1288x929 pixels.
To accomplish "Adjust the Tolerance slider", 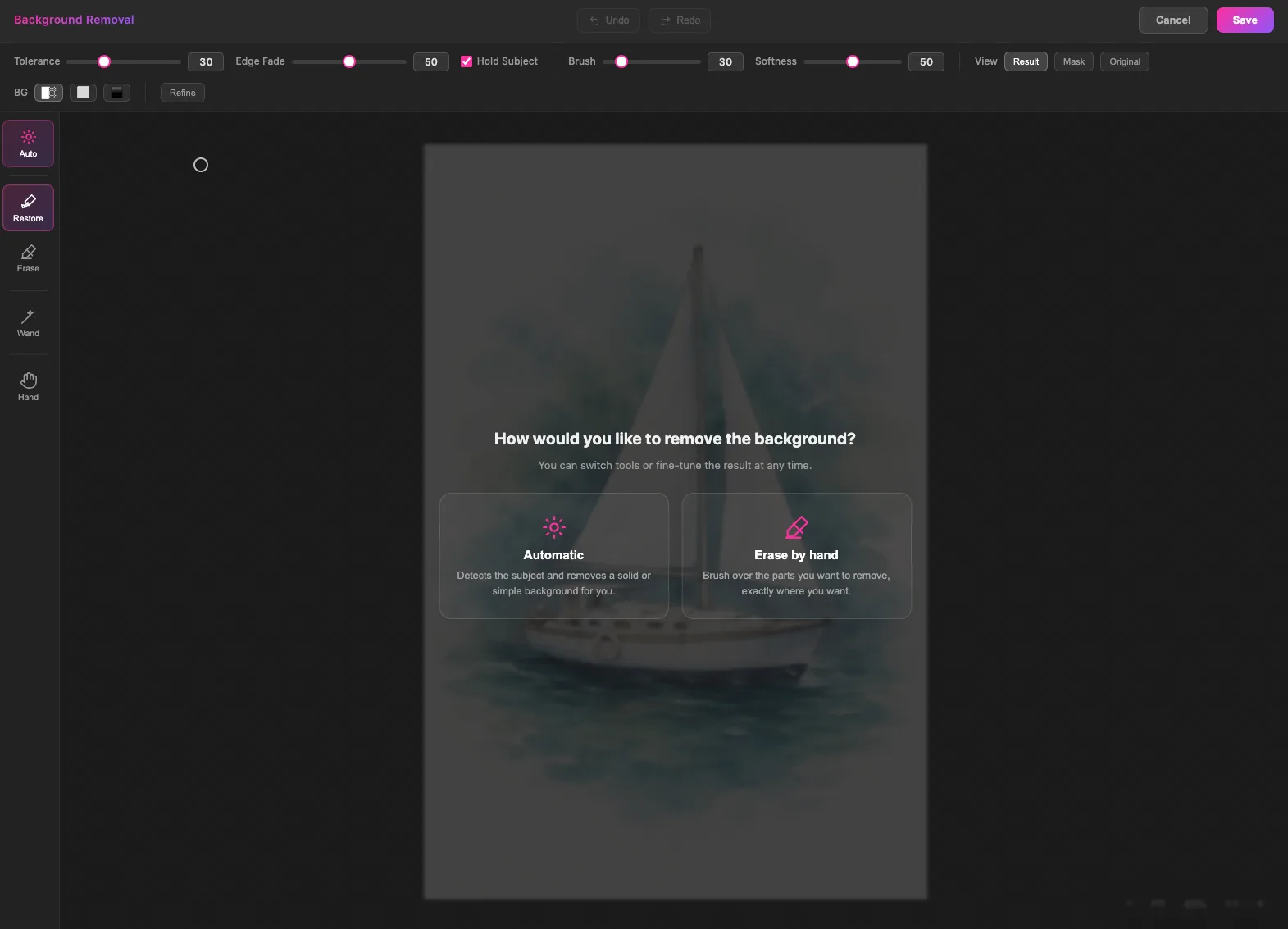I will pyautogui.click(x=124, y=61).
